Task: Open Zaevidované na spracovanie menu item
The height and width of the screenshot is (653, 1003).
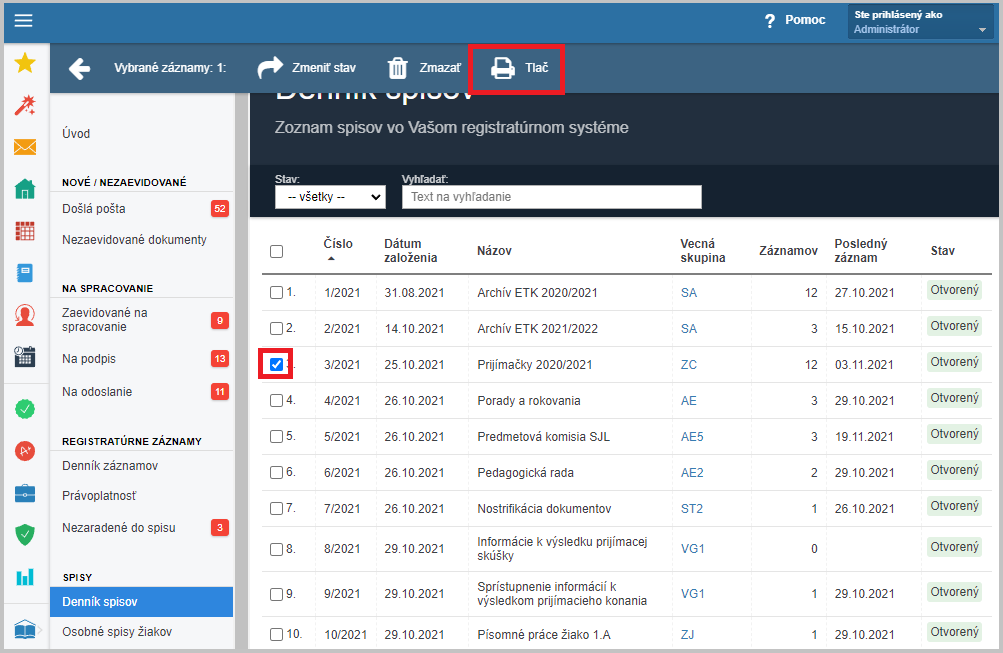Action: coord(105,320)
